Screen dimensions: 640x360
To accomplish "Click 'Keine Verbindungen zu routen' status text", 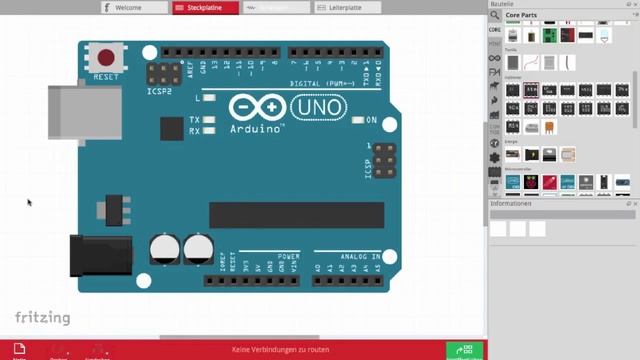I will [x=280, y=349].
